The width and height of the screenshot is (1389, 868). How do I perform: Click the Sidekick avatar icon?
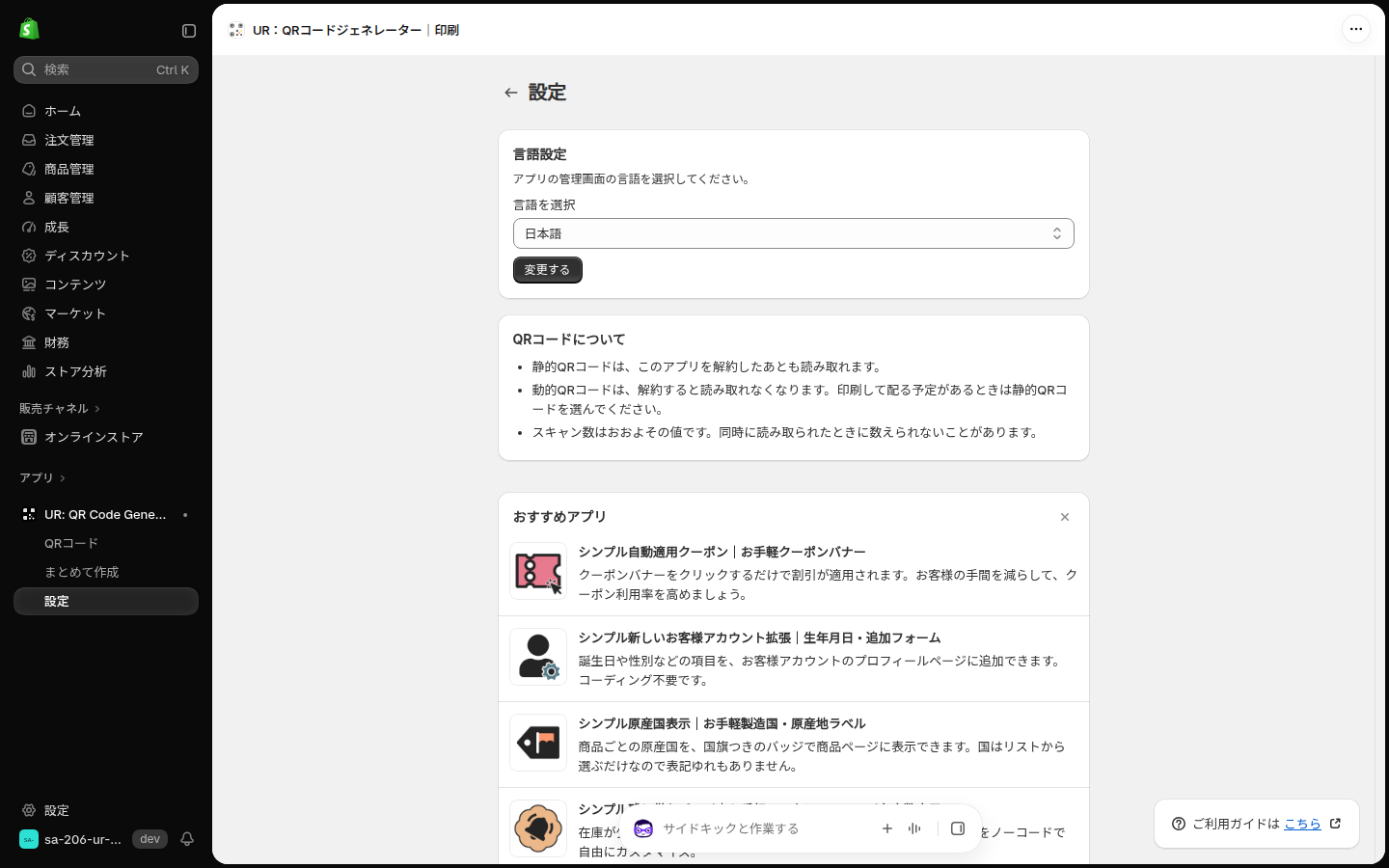coord(643,828)
